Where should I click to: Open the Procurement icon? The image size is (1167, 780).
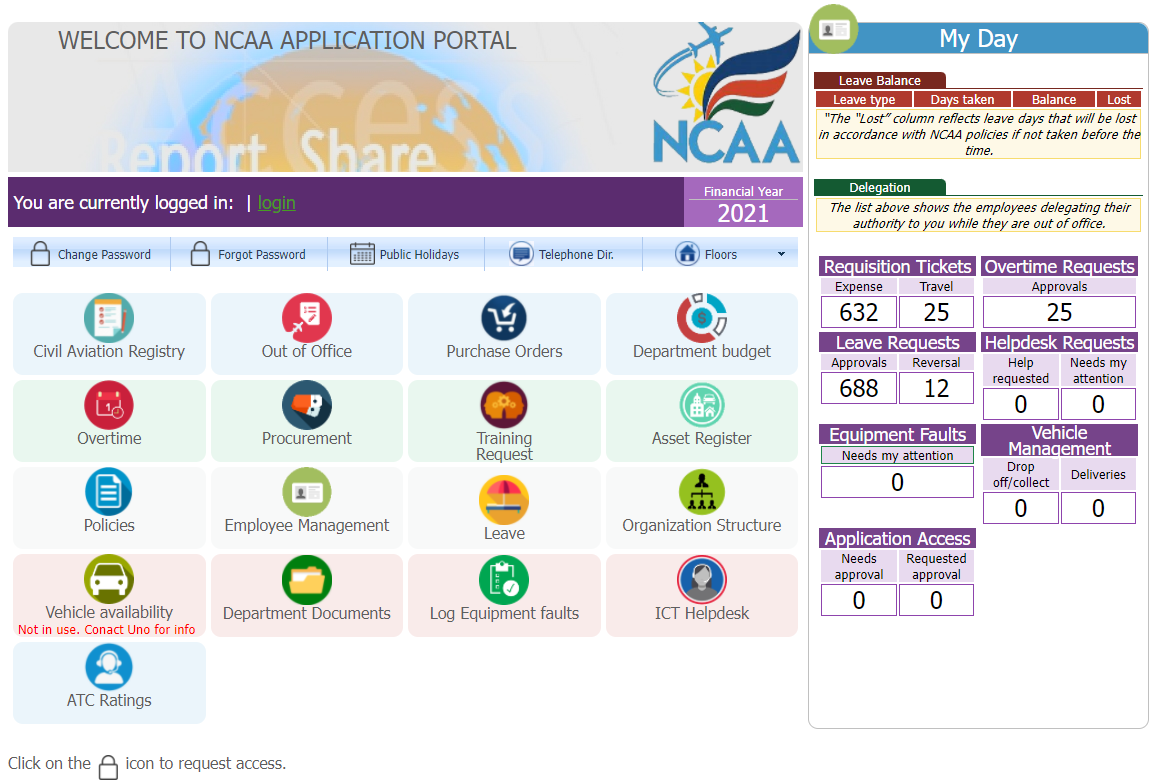[307, 405]
